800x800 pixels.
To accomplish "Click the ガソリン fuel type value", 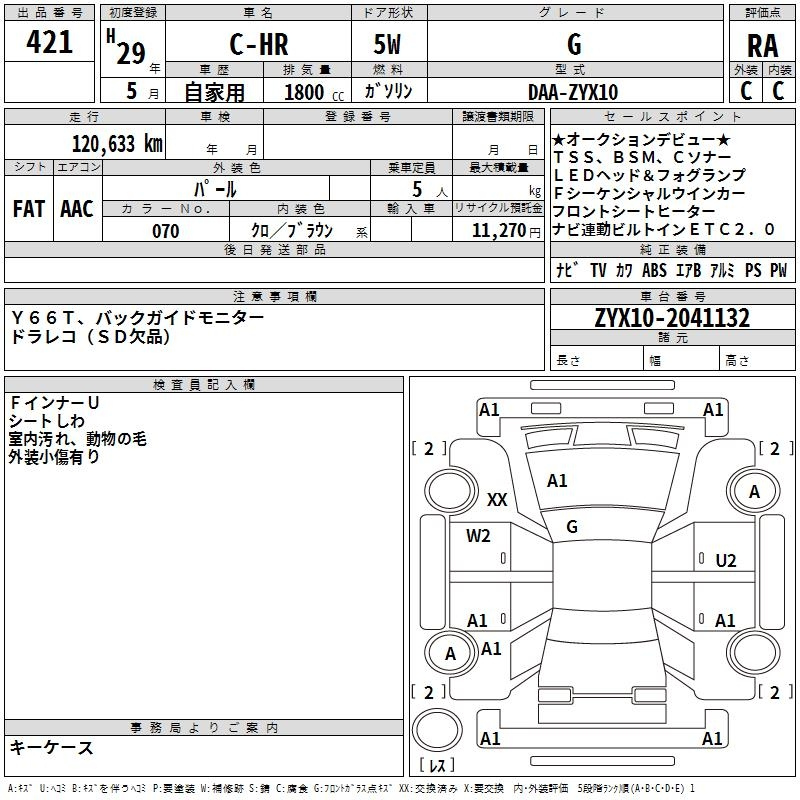I will point(388,91).
